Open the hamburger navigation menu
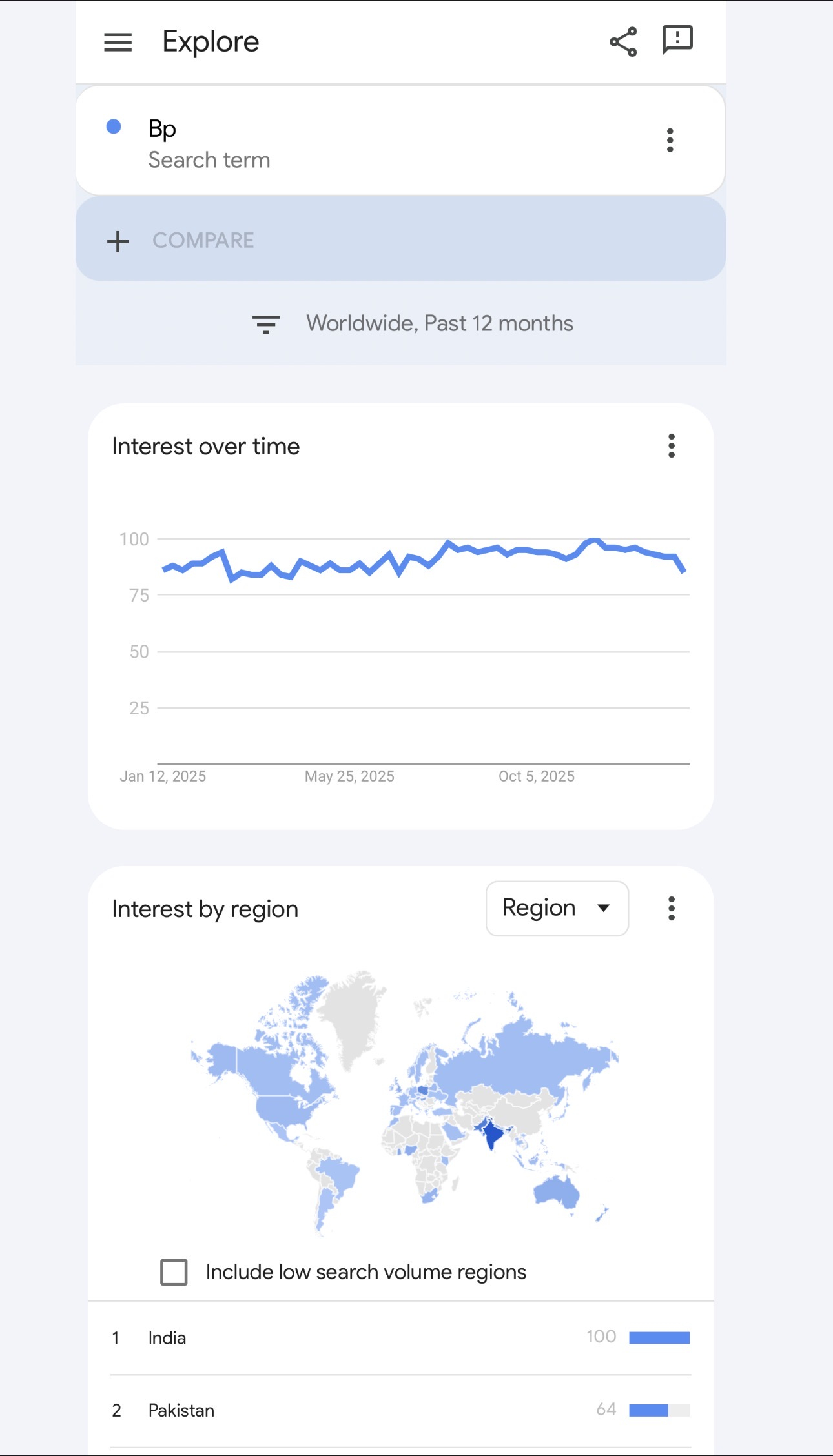This screenshot has width=833, height=1456. click(118, 43)
